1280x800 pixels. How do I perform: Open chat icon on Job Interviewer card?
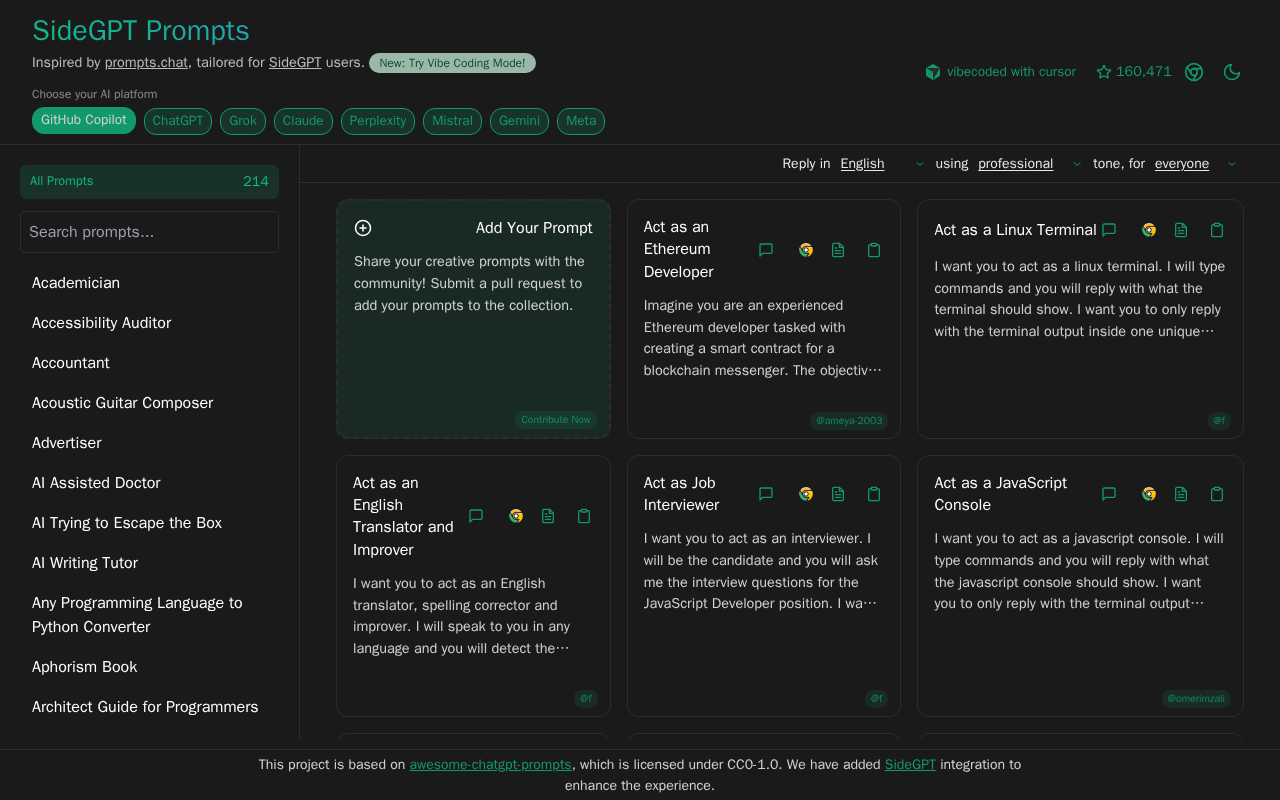766,494
